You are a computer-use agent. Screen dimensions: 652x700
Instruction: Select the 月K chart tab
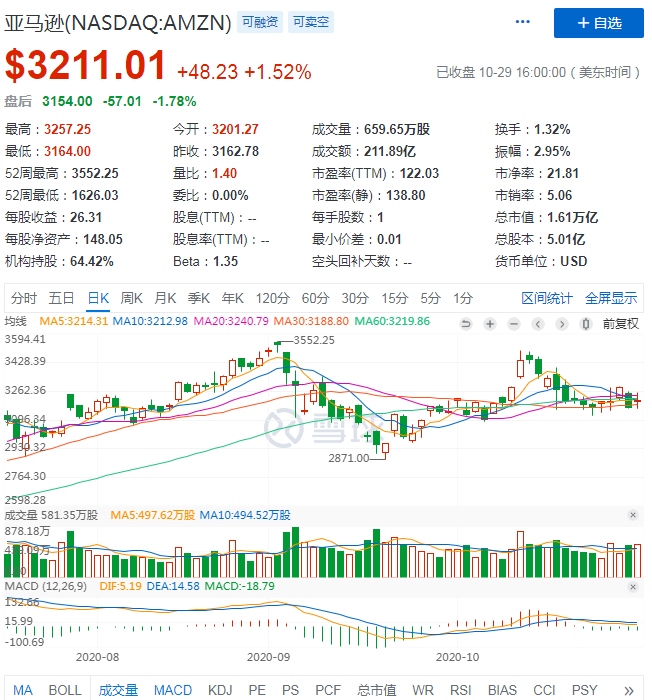point(165,298)
